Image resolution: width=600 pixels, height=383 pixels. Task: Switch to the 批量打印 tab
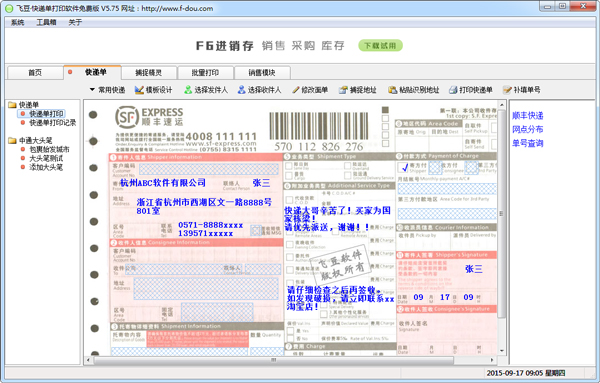tap(205, 72)
